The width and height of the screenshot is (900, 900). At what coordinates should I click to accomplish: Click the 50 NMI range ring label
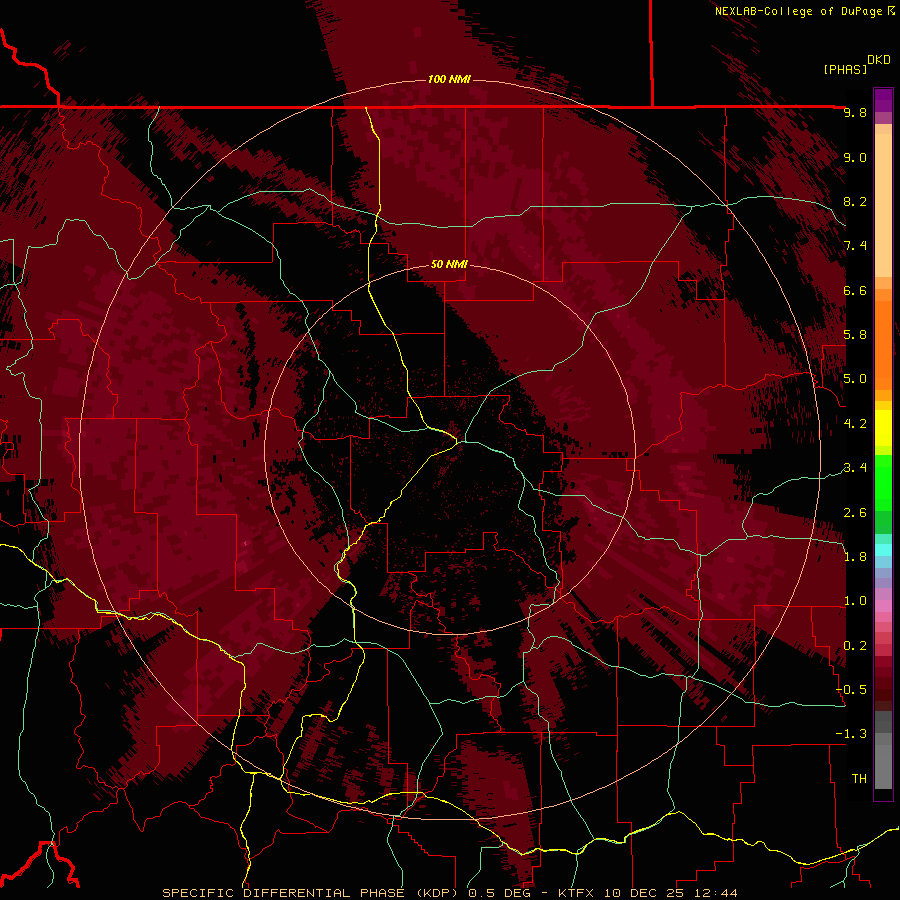pos(449,264)
